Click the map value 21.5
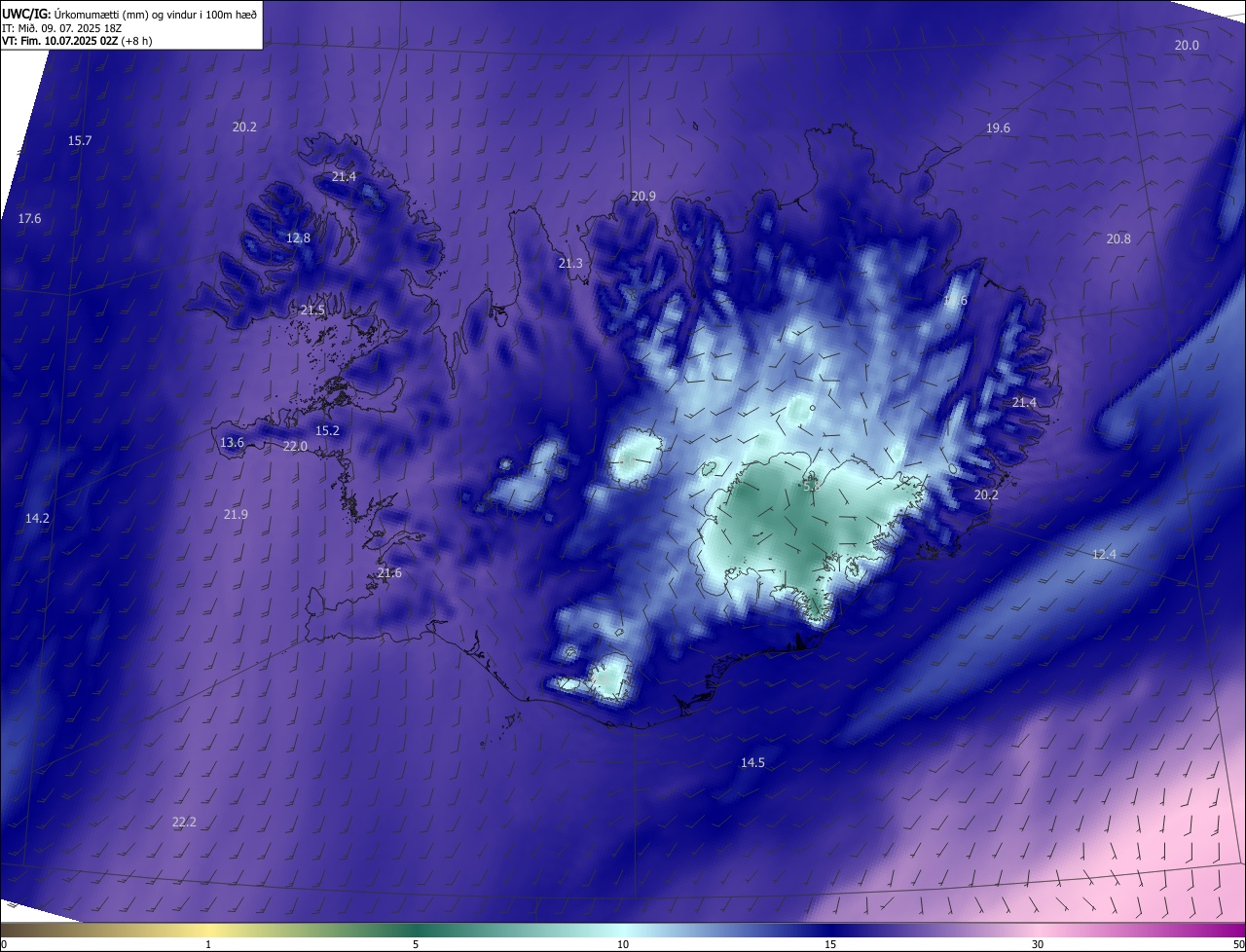1246x952 pixels. coord(312,311)
